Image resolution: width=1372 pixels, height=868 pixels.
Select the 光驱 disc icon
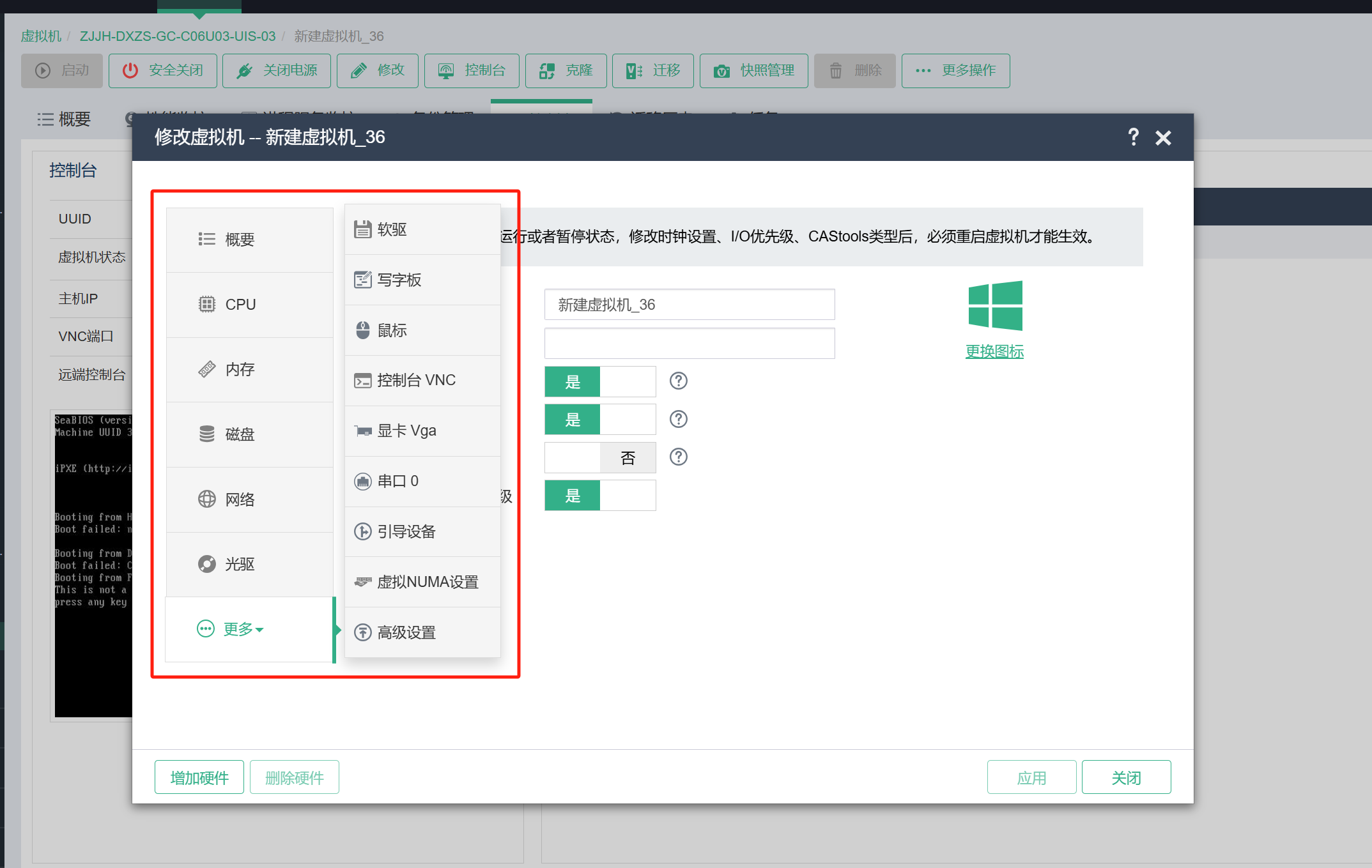[206, 564]
